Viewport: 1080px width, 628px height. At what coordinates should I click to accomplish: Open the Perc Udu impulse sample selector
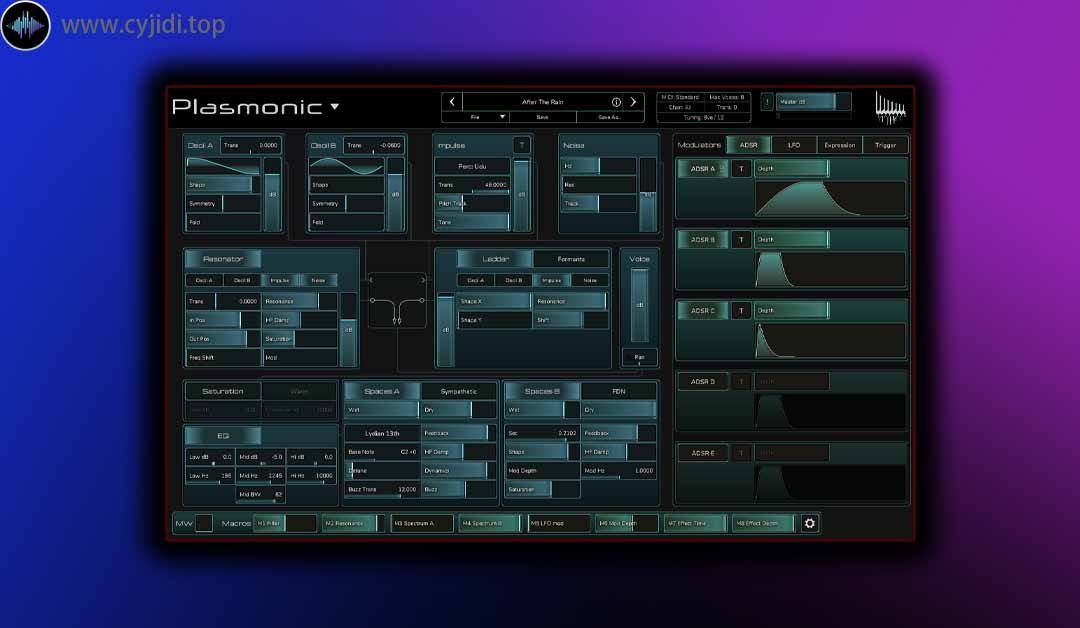pos(472,166)
